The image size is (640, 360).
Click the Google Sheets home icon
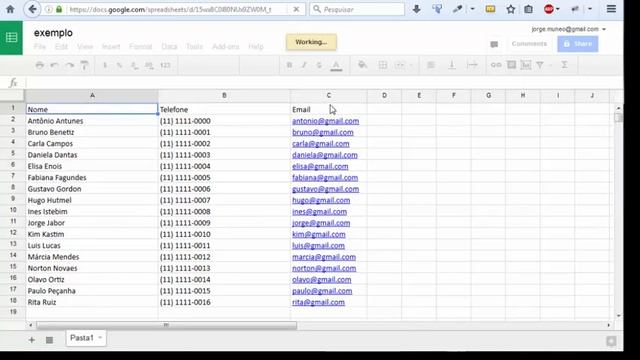[x=11, y=38]
